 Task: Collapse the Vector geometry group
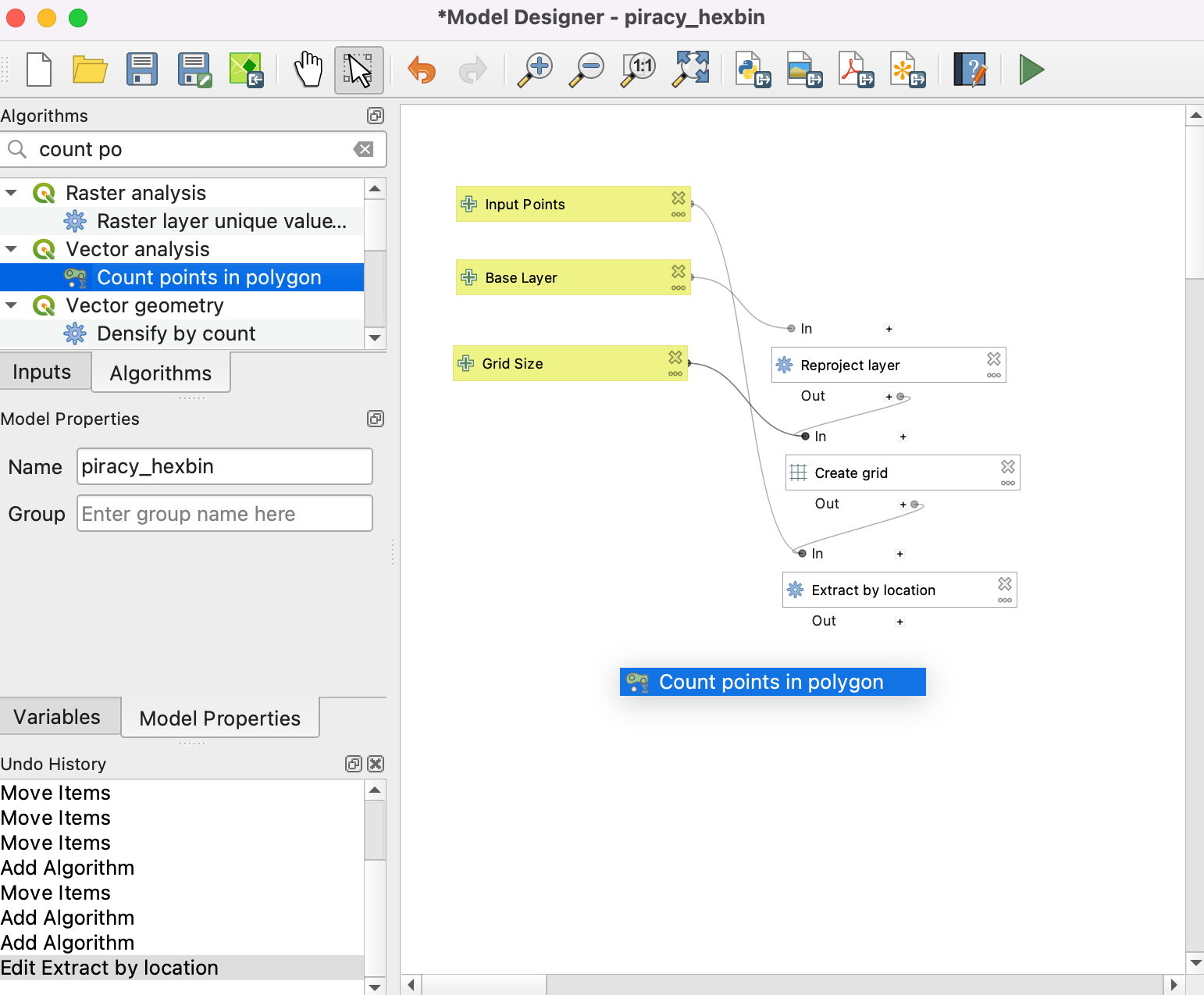pyautogui.click(x=11, y=305)
